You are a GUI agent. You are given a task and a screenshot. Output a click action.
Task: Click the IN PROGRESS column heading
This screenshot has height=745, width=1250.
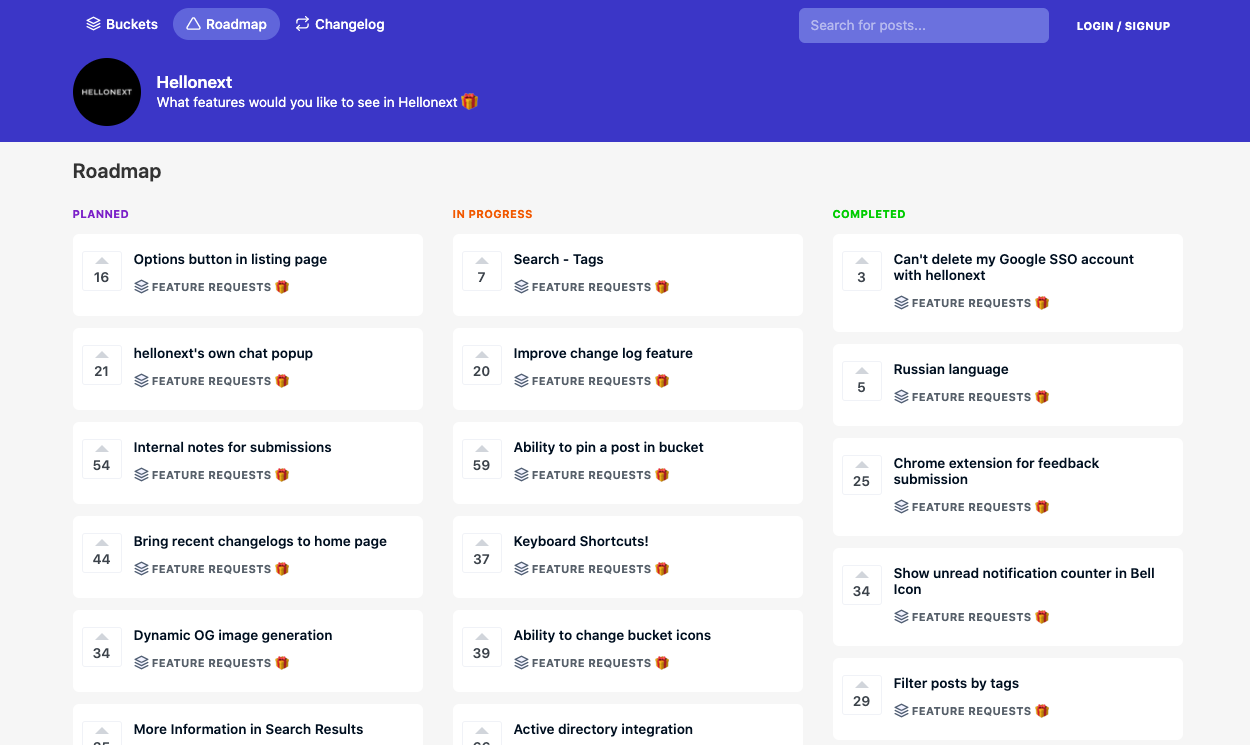coord(492,214)
